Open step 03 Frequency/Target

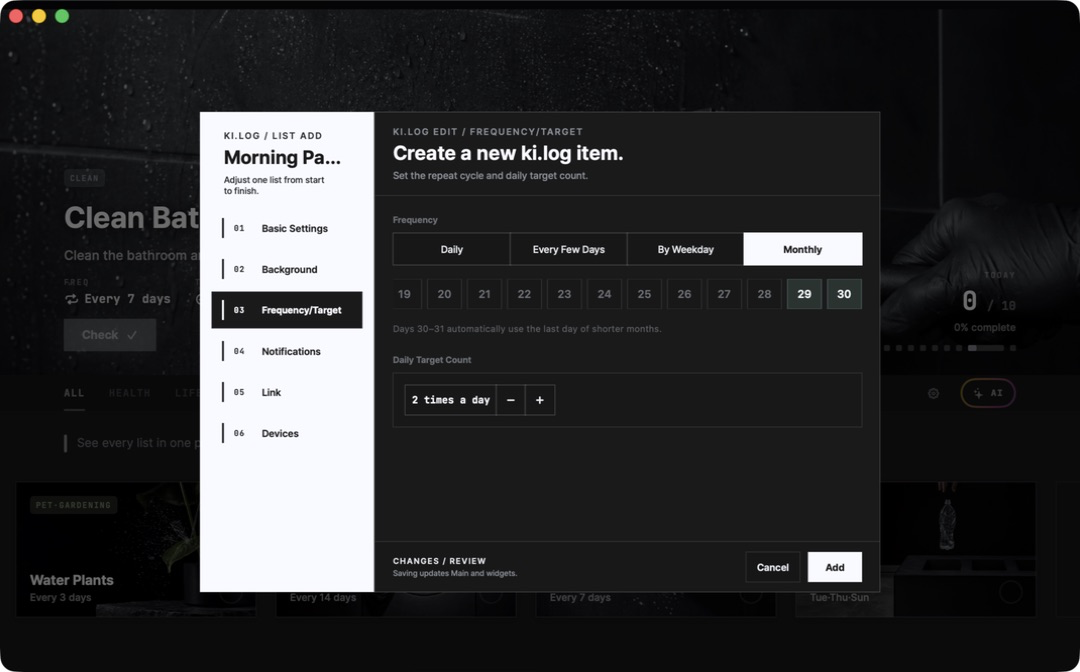point(287,311)
